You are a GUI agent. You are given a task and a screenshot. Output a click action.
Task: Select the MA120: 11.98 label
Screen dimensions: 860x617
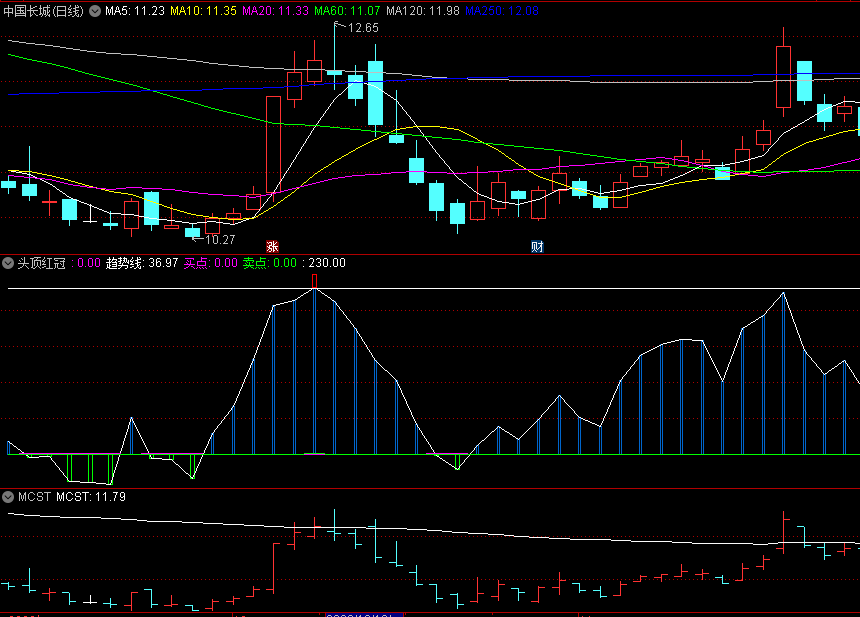tap(423, 11)
